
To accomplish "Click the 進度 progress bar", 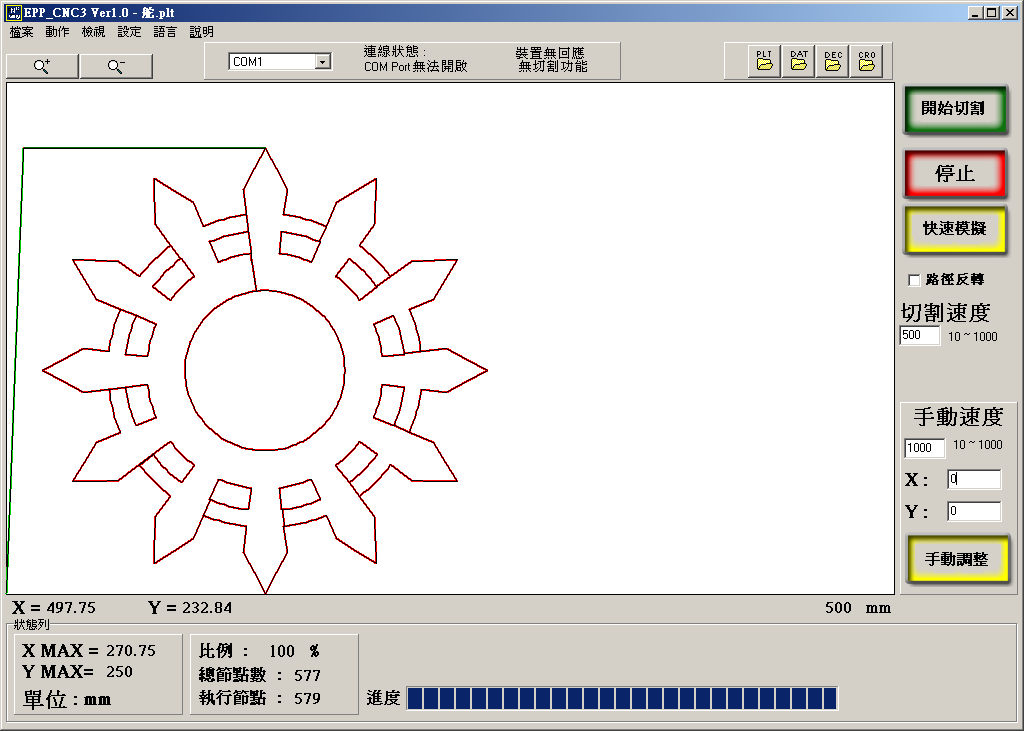I will [622, 698].
